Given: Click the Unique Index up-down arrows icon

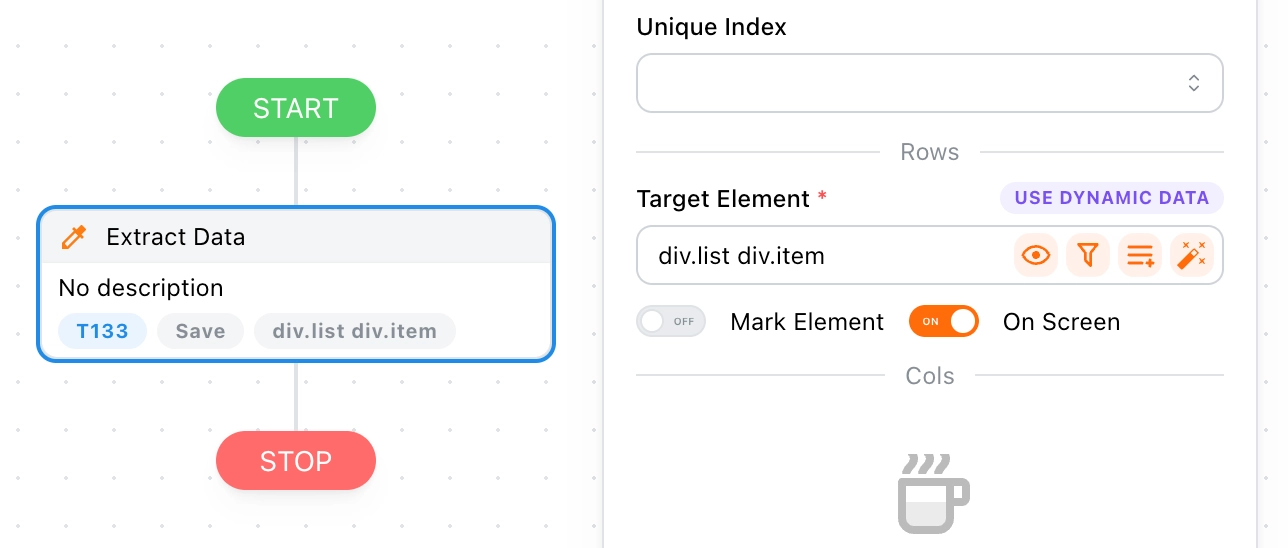Looking at the screenshot, I should point(1193,83).
